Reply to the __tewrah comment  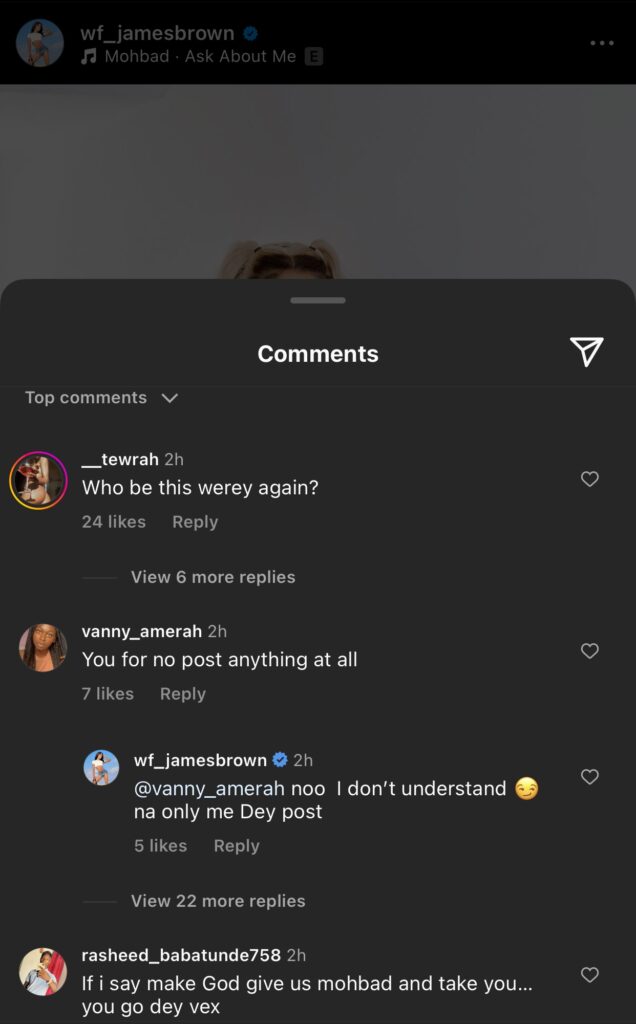[x=194, y=522]
